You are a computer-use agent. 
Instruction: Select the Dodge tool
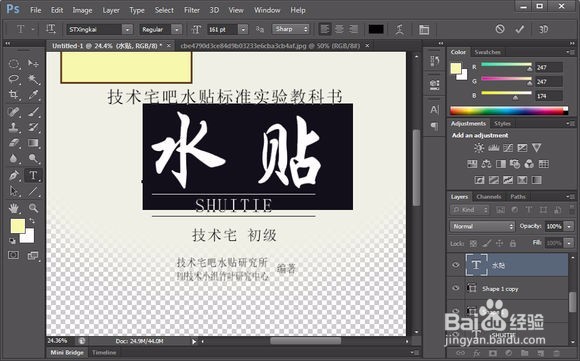(x=33, y=158)
